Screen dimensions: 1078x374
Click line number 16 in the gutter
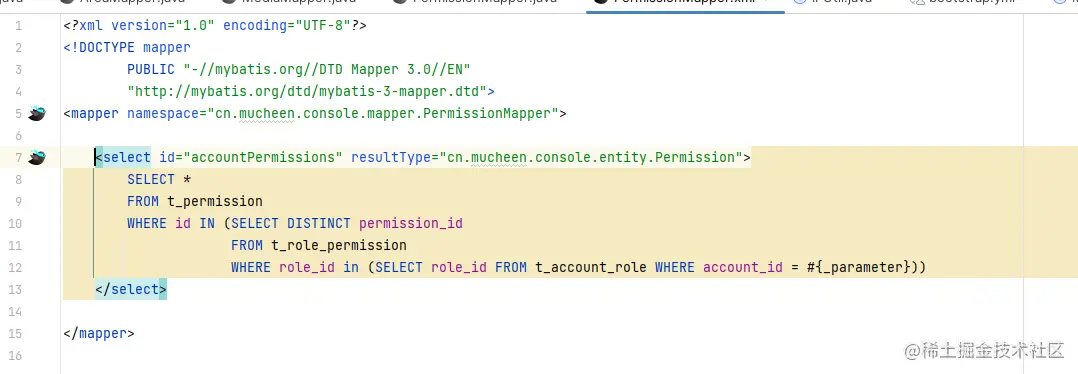point(15,355)
